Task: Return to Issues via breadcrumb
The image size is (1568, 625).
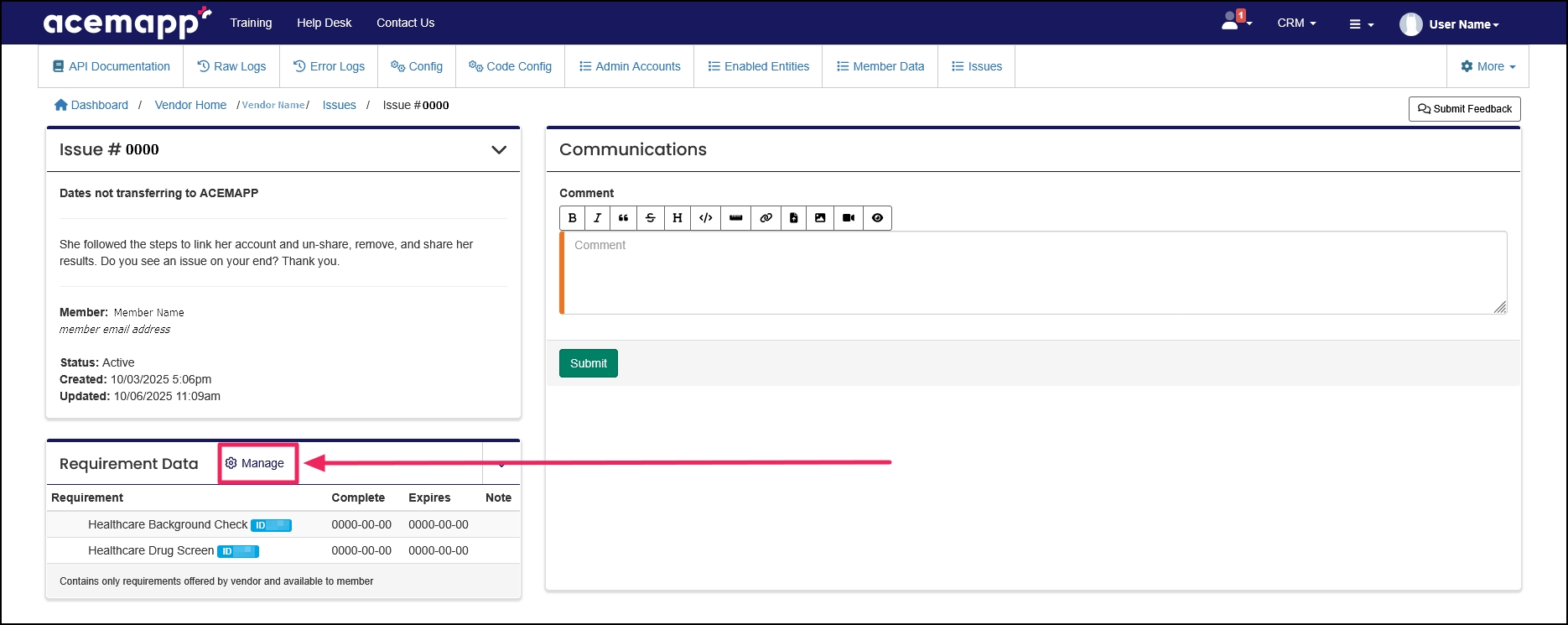Action: (339, 105)
